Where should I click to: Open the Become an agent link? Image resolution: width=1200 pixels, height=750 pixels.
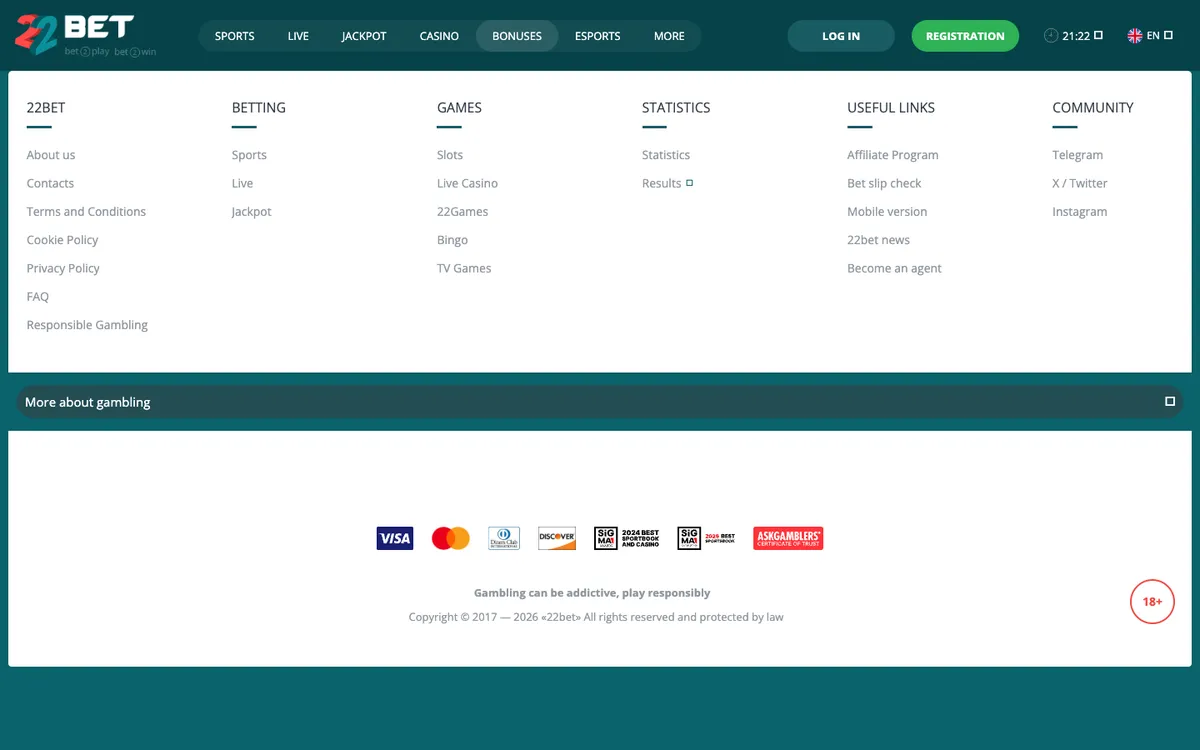[x=894, y=268]
